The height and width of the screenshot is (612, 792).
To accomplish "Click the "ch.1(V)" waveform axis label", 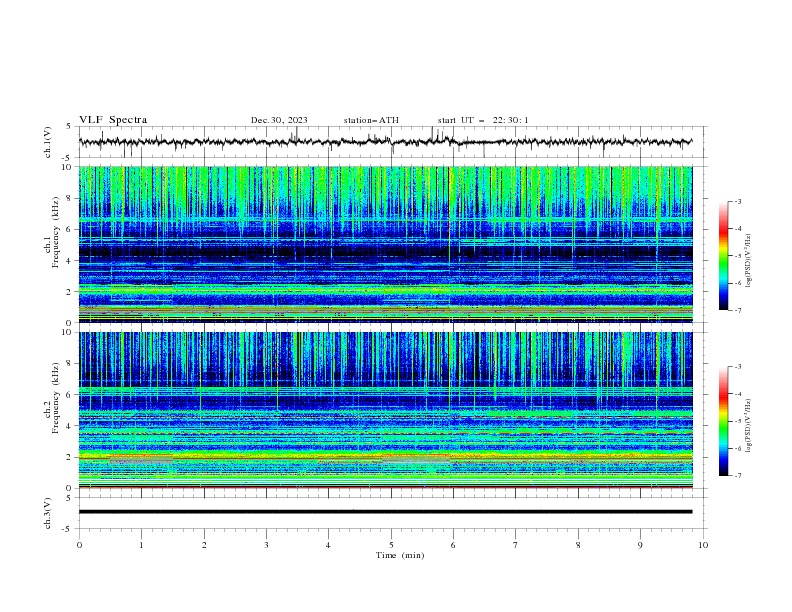I will point(48,142).
